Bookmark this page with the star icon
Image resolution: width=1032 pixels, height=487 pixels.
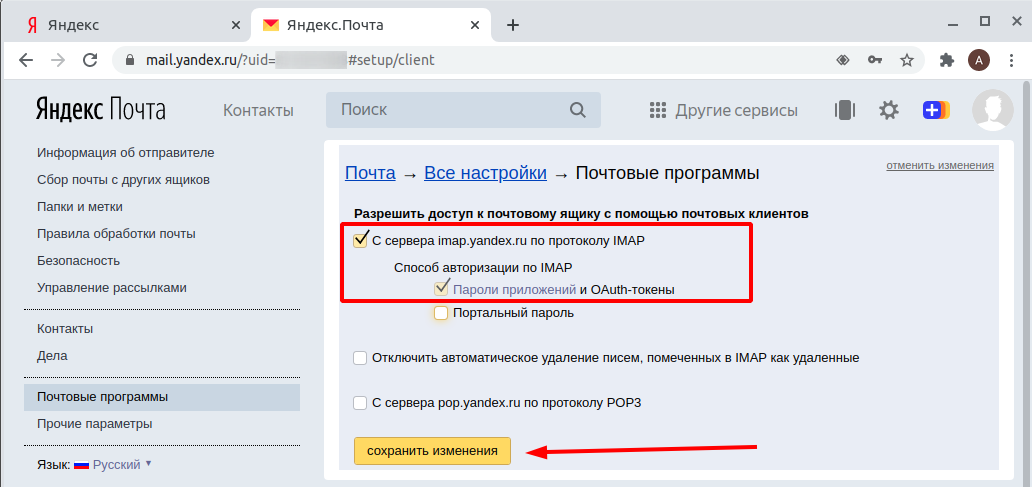tap(907, 60)
